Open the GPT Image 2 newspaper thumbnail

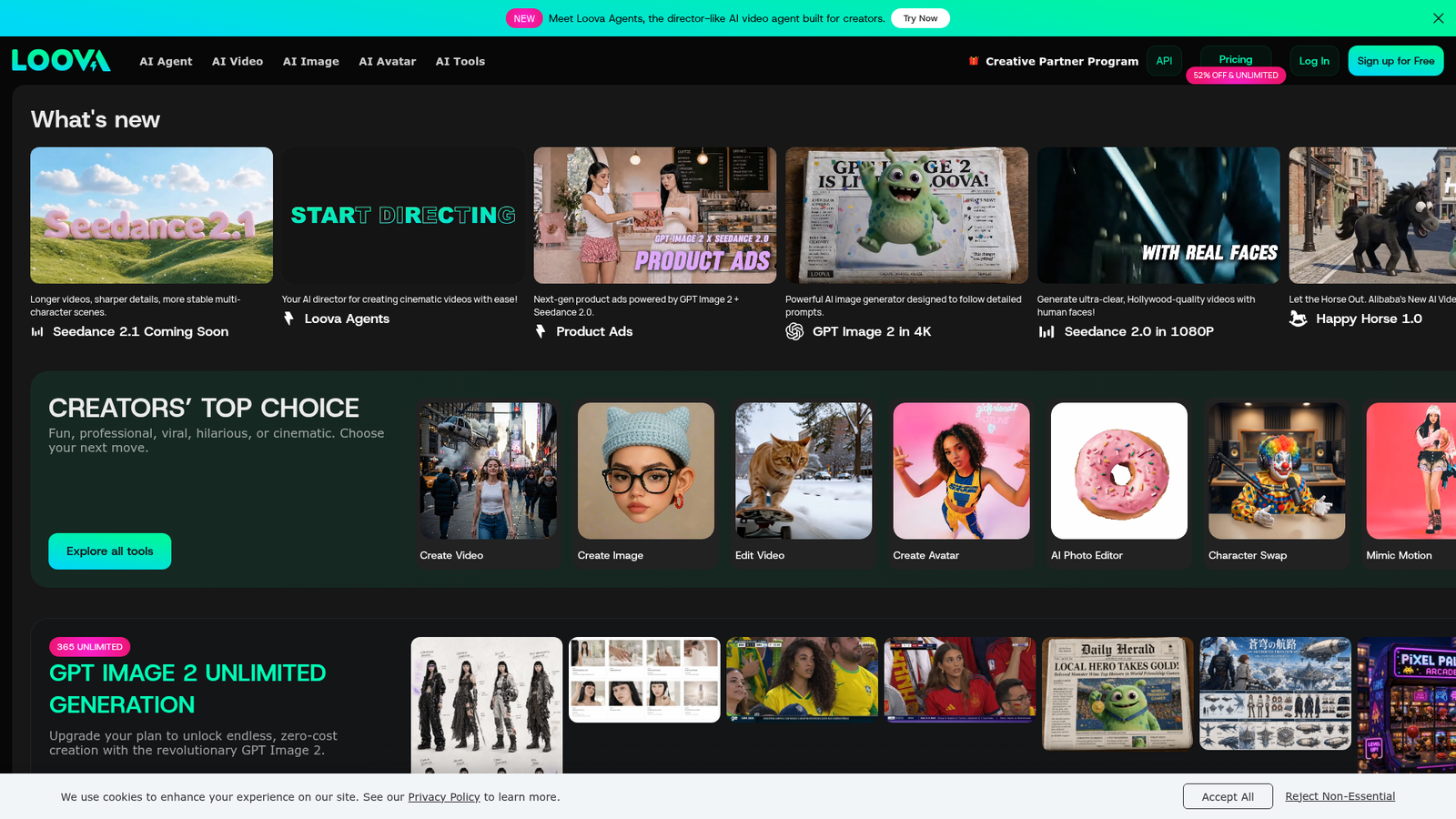pos(906,216)
